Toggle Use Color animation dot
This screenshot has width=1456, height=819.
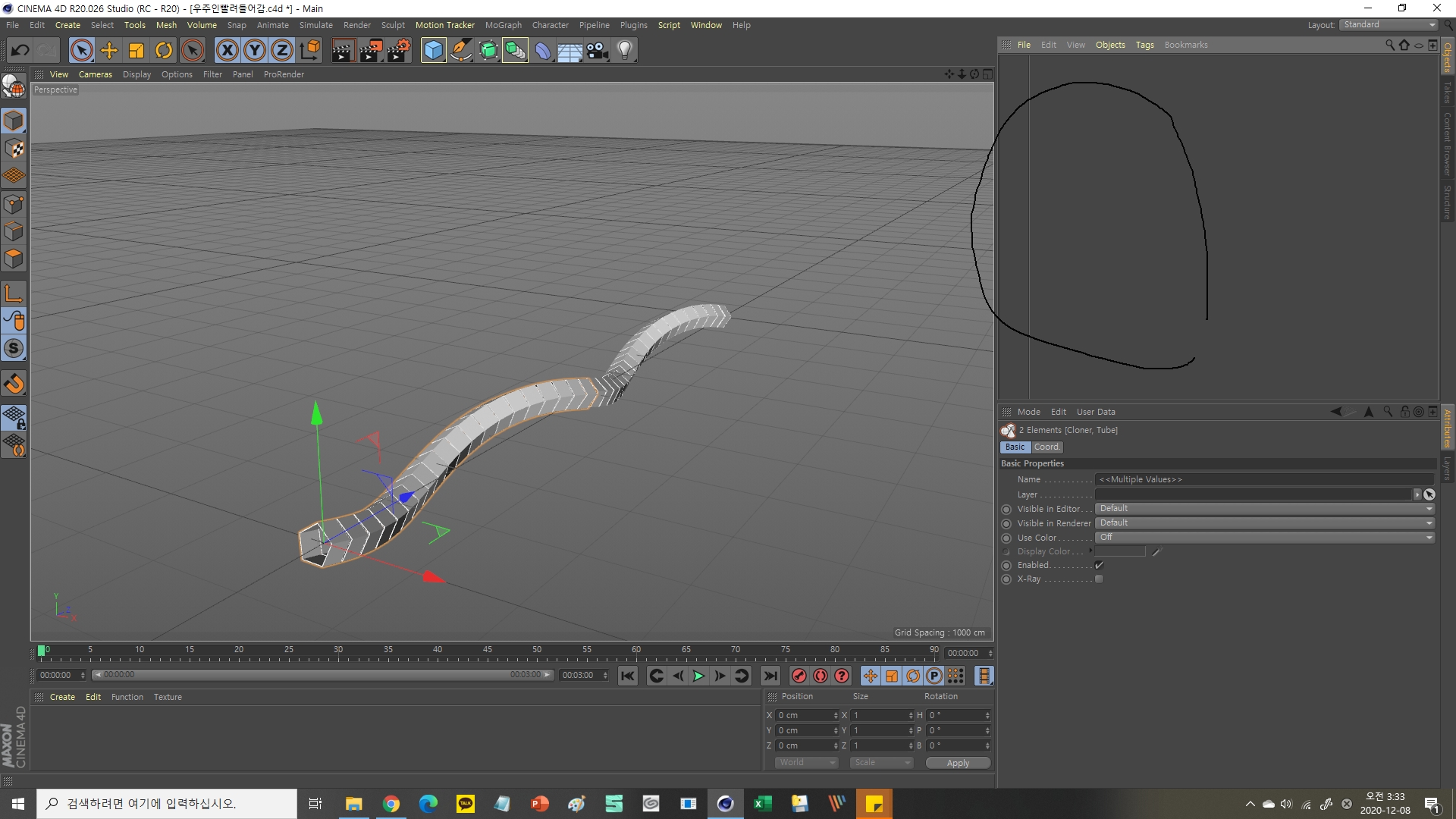pos(1006,538)
